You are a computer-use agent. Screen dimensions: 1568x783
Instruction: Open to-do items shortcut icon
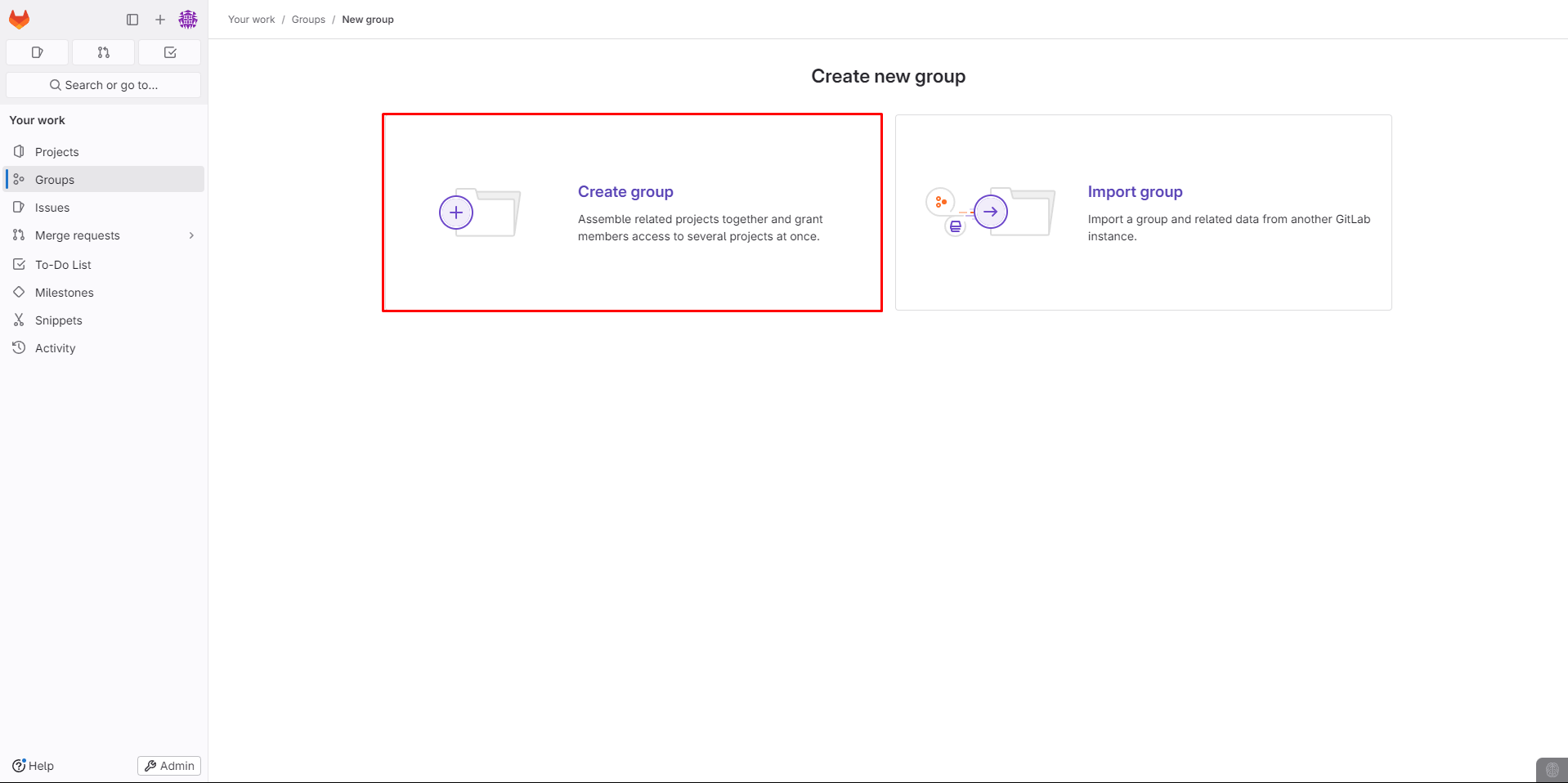point(170,52)
